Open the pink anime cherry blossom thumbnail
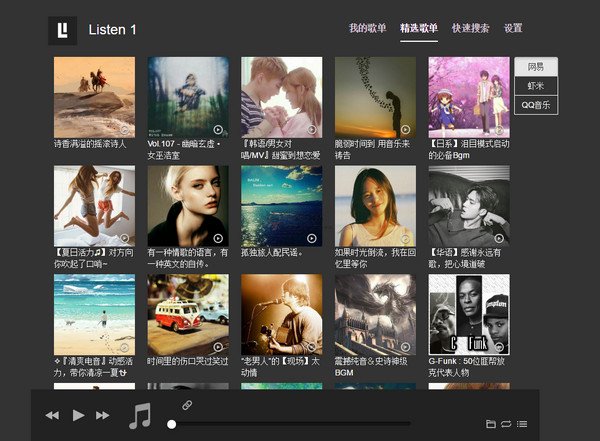600x441 pixels. (469, 97)
